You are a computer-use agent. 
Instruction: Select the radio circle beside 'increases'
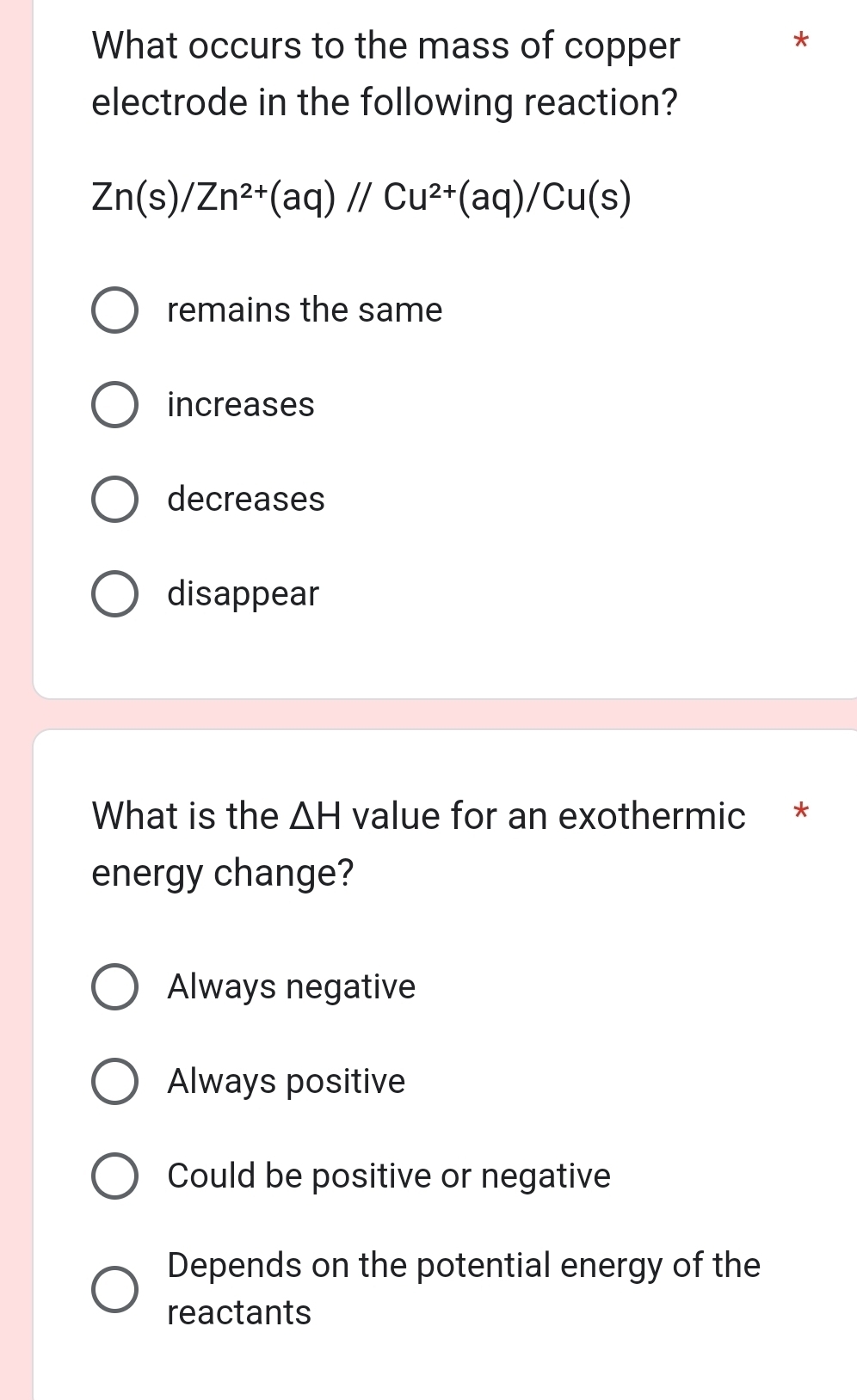(x=114, y=405)
